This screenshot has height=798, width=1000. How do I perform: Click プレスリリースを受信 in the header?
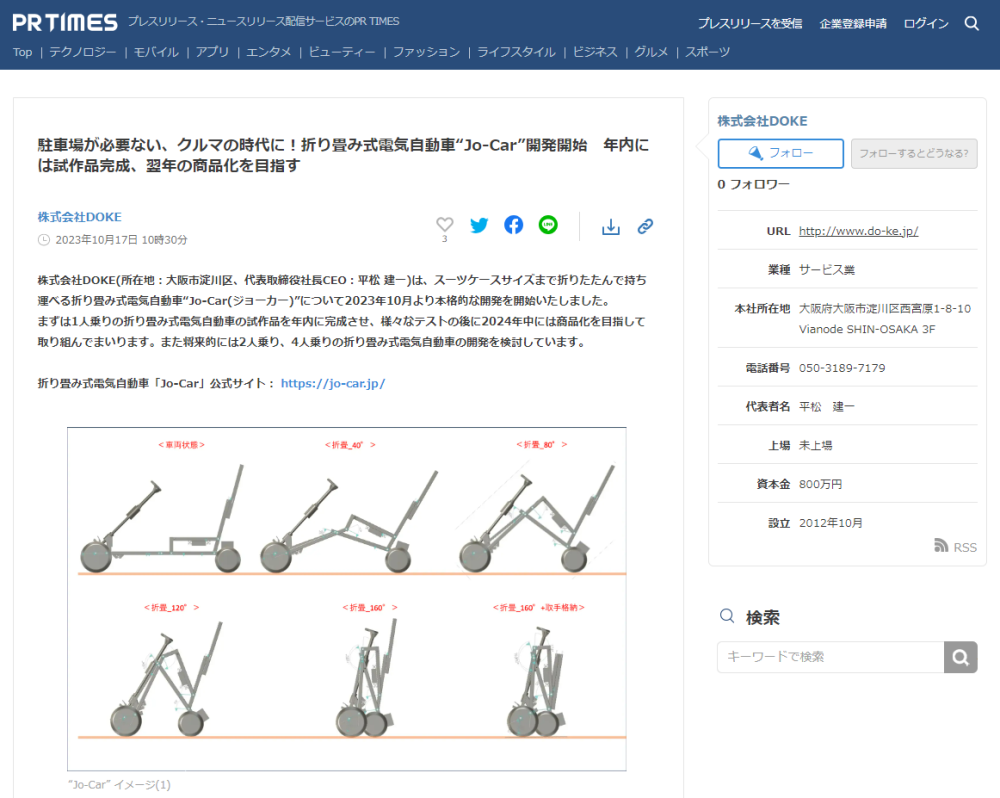coord(750,24)
